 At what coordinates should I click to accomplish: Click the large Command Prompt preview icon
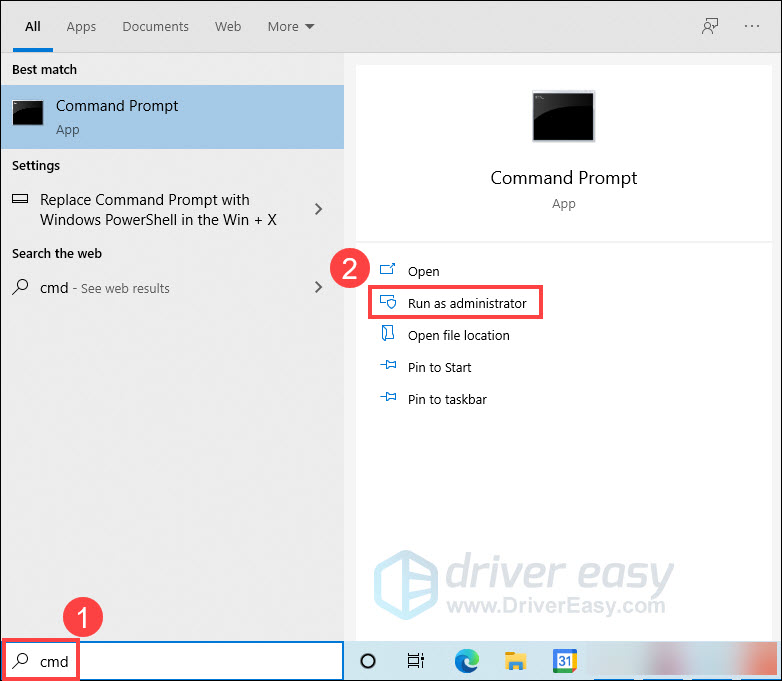coord(563,116)
